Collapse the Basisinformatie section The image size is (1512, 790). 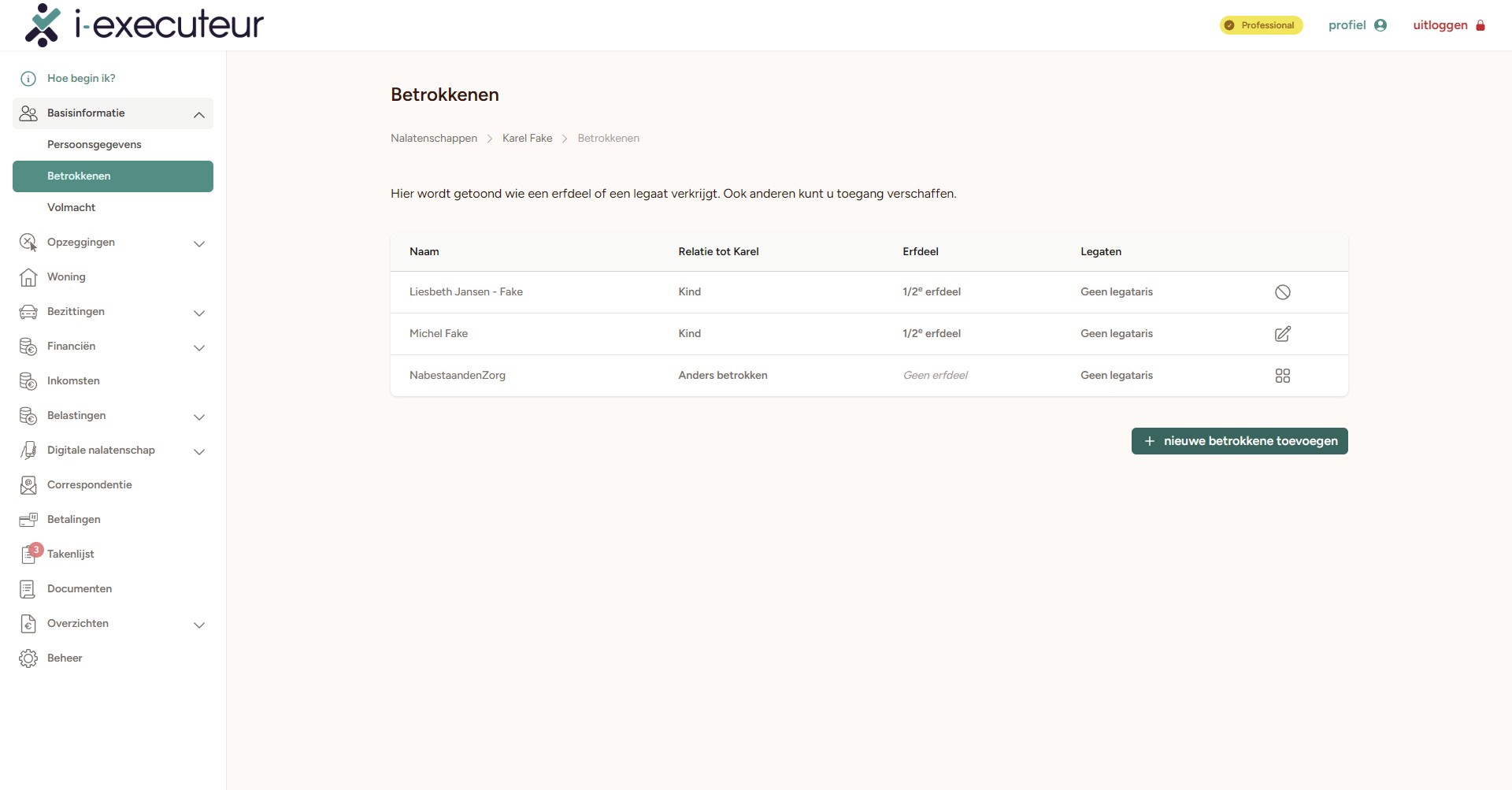(199, 114)
